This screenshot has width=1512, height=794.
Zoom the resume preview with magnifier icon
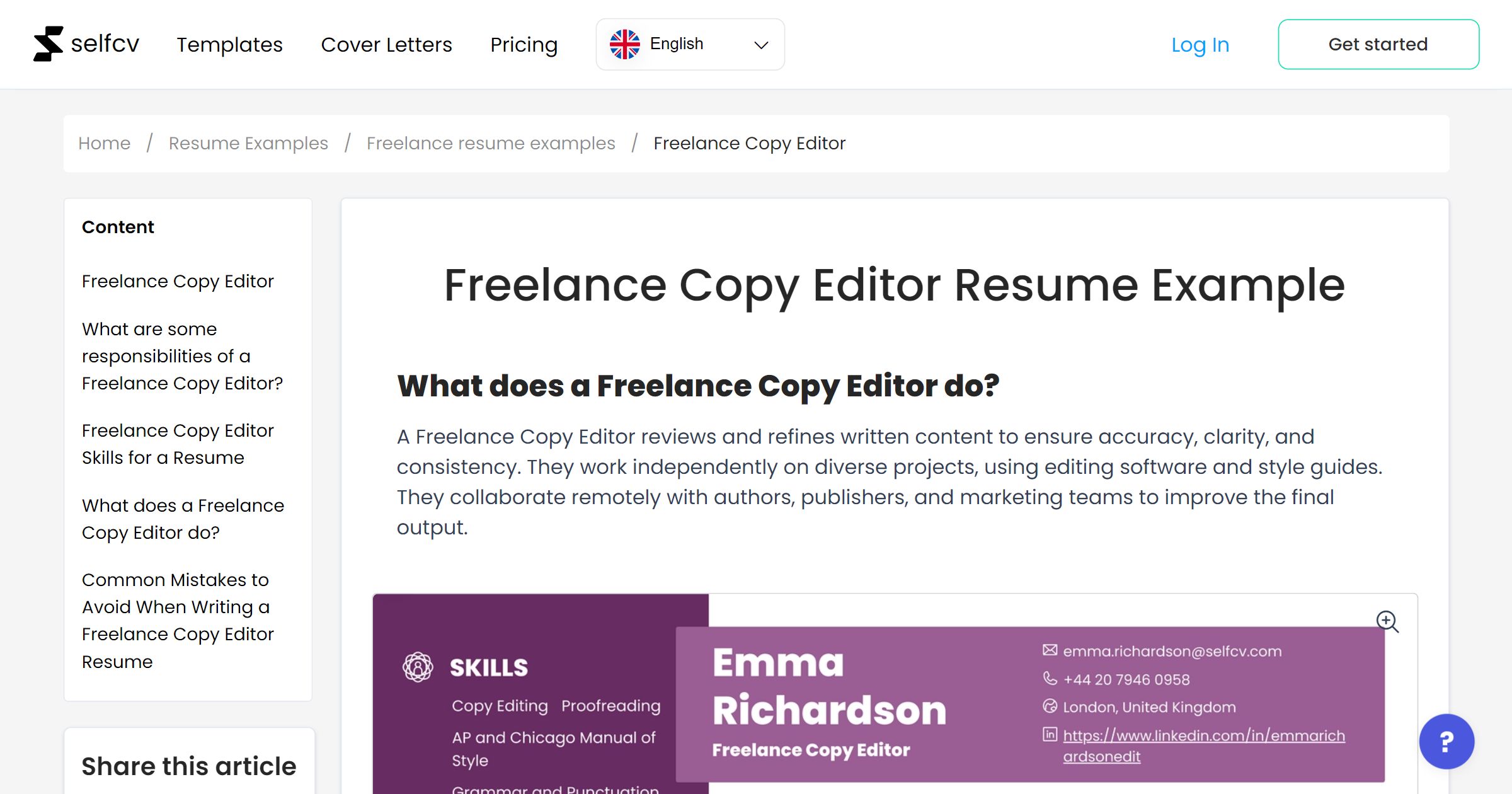1387,621
